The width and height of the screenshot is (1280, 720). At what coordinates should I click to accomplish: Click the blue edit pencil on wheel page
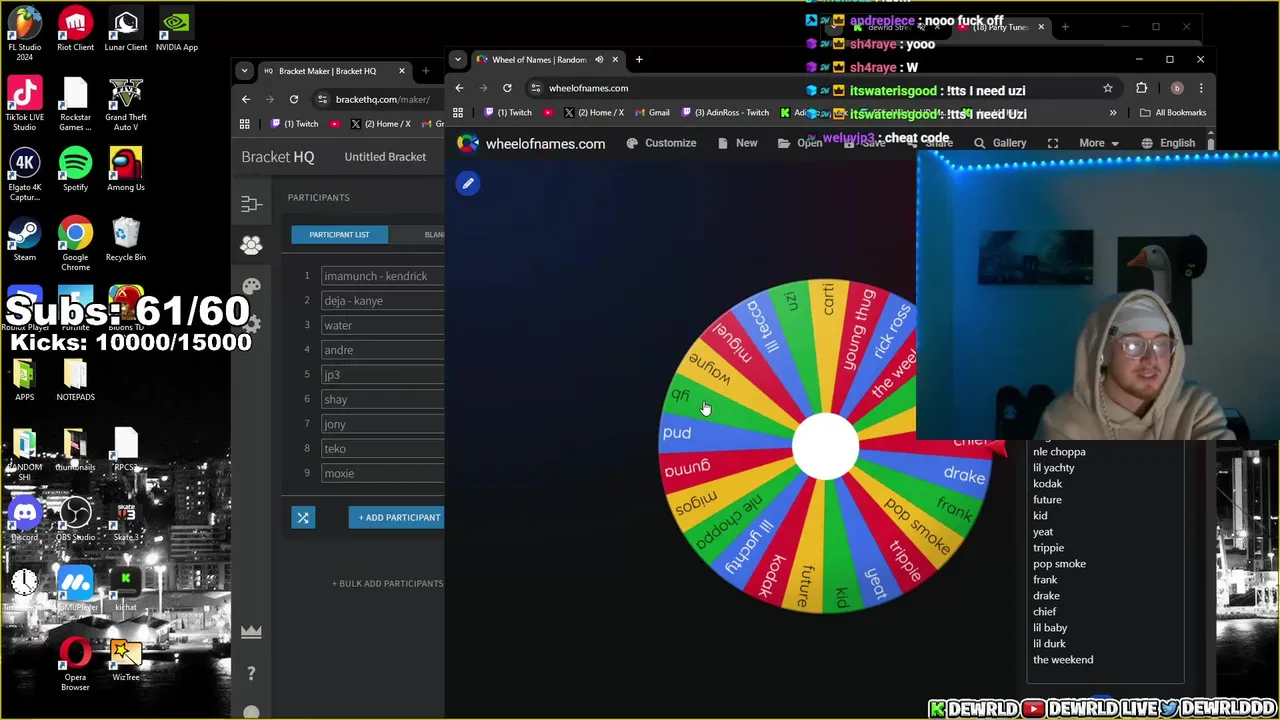(x=468, y=183)
